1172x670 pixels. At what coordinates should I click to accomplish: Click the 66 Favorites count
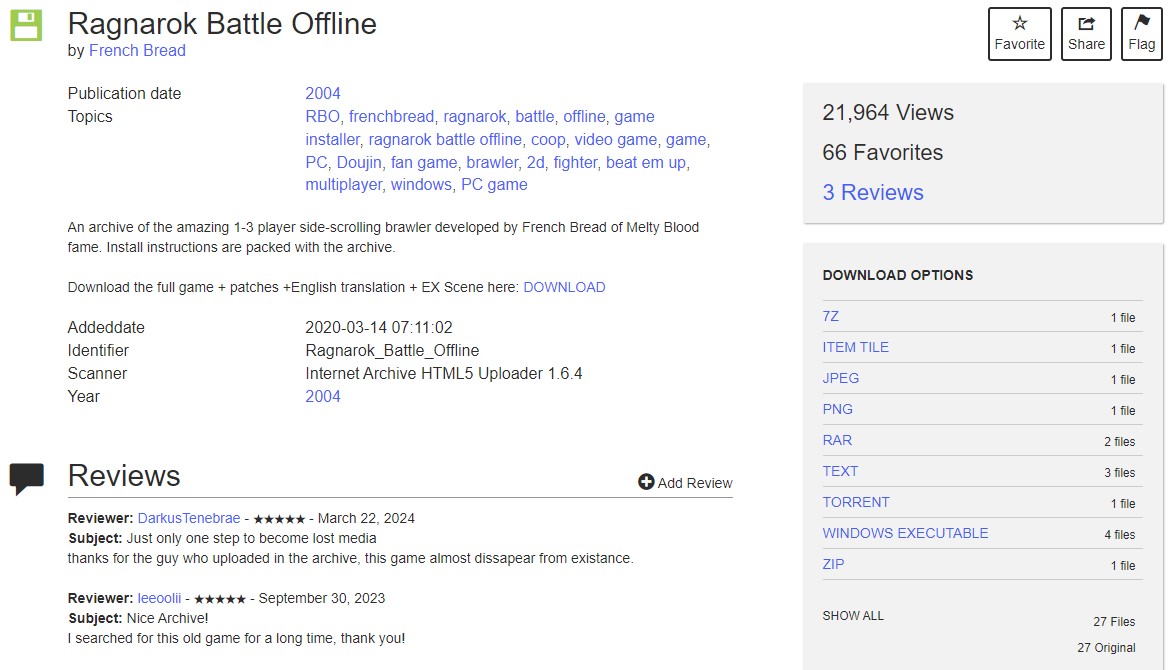pyautogui.click(x=883, y=153)
